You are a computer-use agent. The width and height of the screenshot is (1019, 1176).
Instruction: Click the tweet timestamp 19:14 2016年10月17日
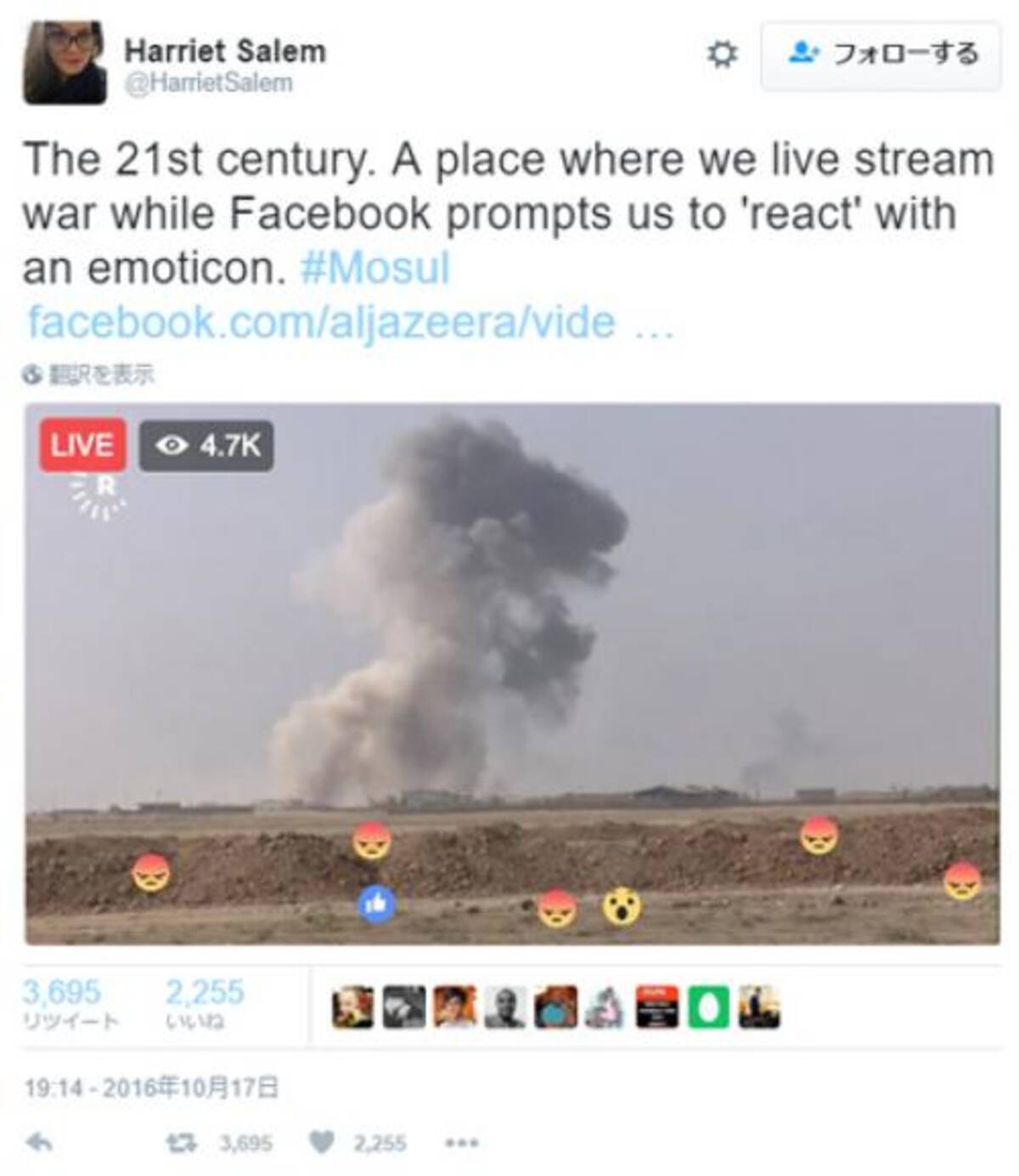[x=151, y=1087]
